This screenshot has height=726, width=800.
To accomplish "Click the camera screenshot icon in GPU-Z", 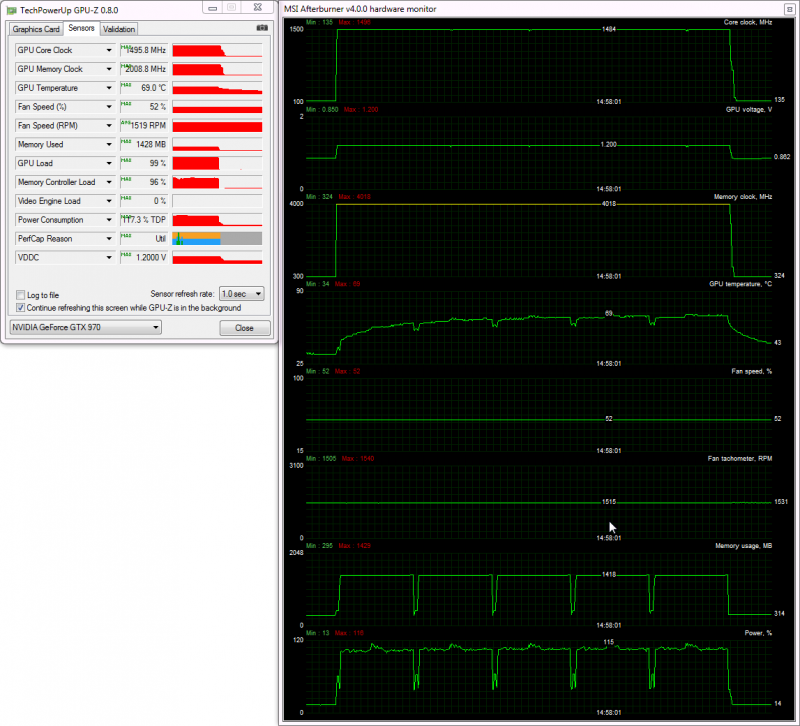I will 262,29.
